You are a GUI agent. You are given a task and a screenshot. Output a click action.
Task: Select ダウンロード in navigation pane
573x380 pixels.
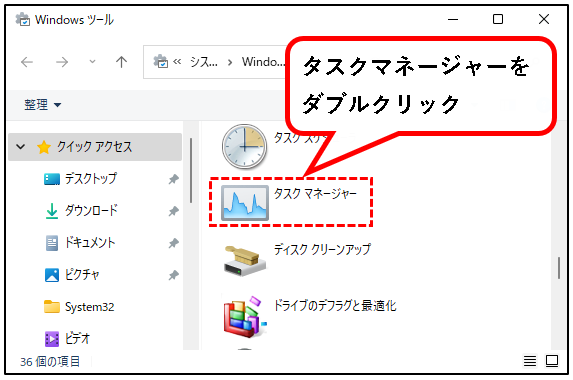point(91,210)
